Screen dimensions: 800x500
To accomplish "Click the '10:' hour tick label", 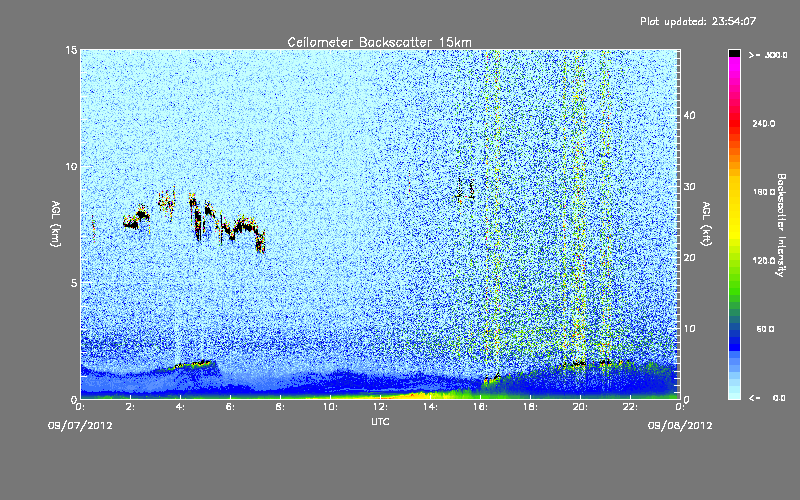I will pyautogui.click(x=331, y=407).
